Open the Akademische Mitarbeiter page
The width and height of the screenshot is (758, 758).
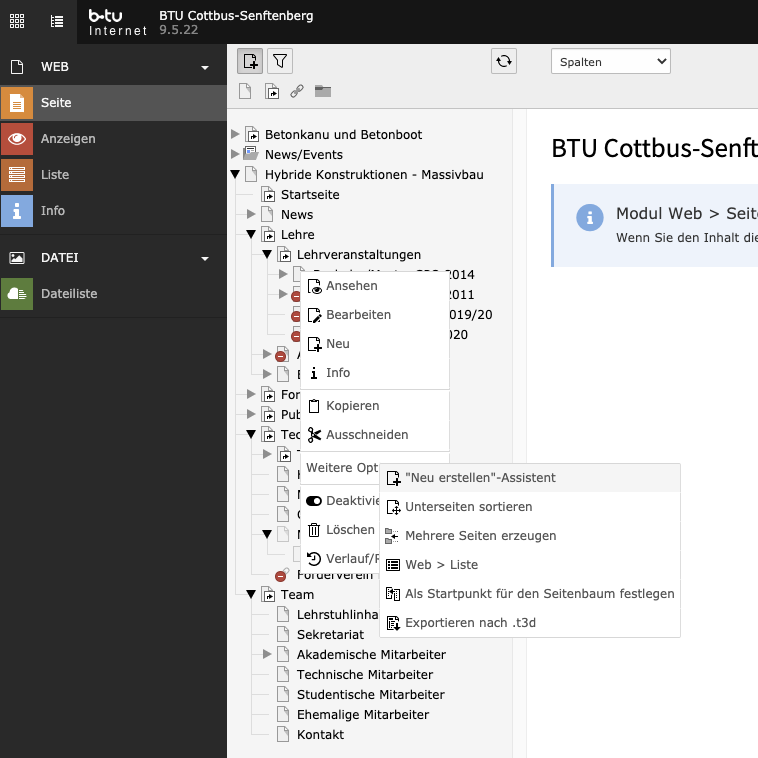coord(371,655)
